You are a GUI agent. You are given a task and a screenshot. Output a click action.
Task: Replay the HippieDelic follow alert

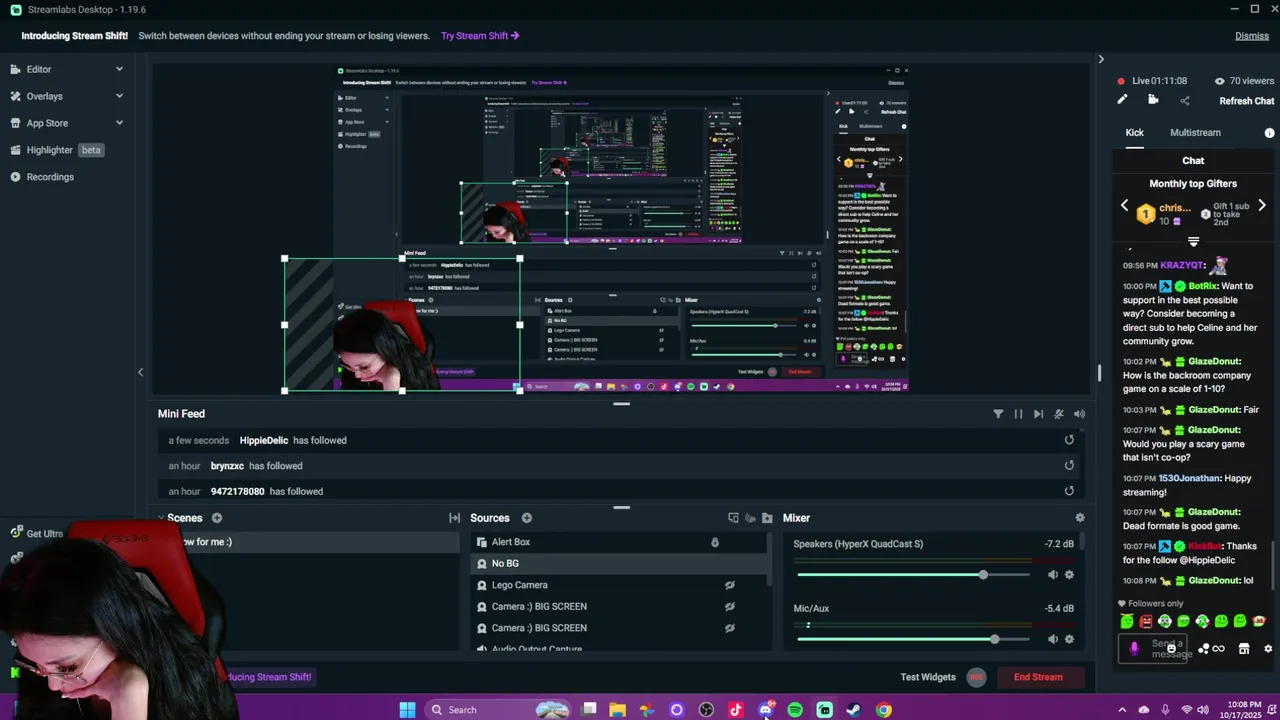click(1069, 440)
